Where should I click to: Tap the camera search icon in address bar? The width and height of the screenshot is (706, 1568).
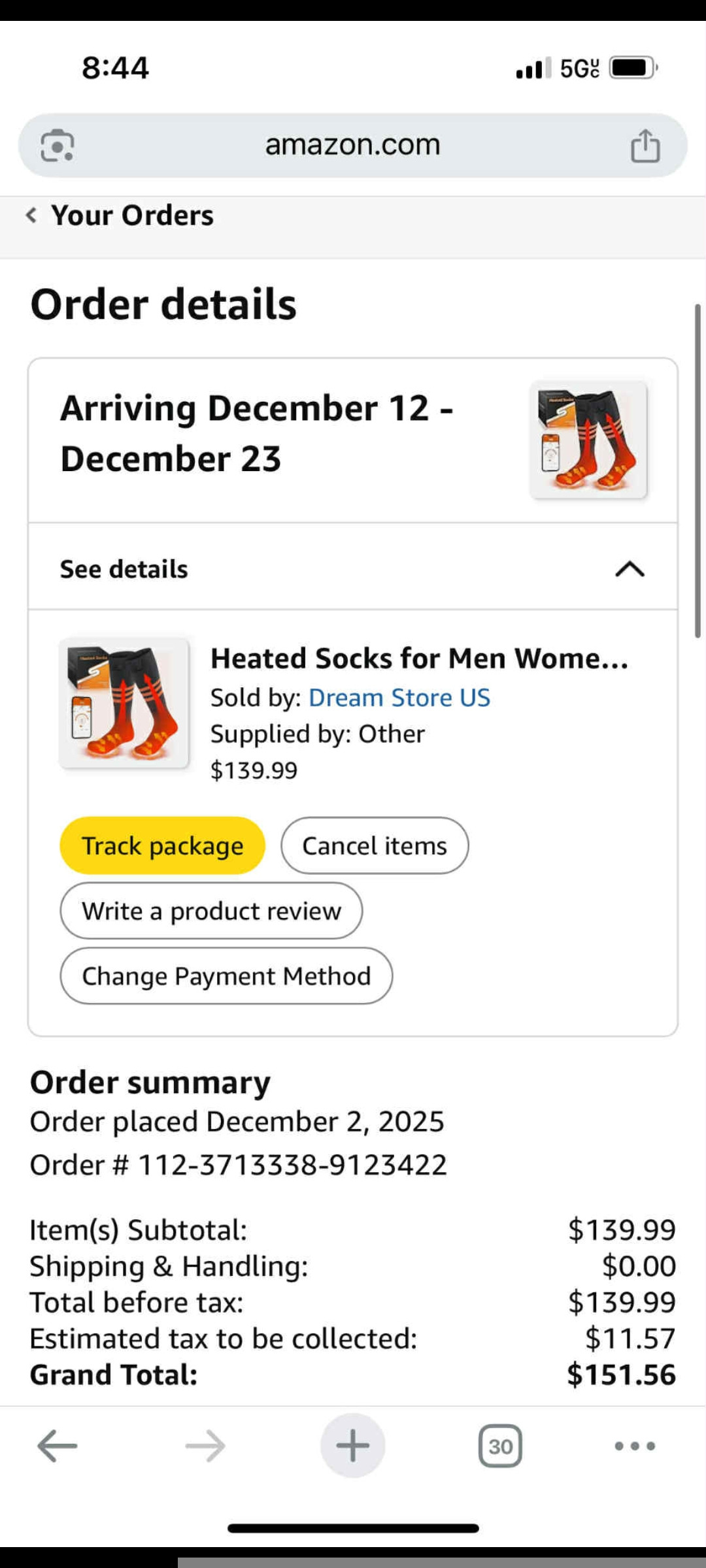point(58,145)
